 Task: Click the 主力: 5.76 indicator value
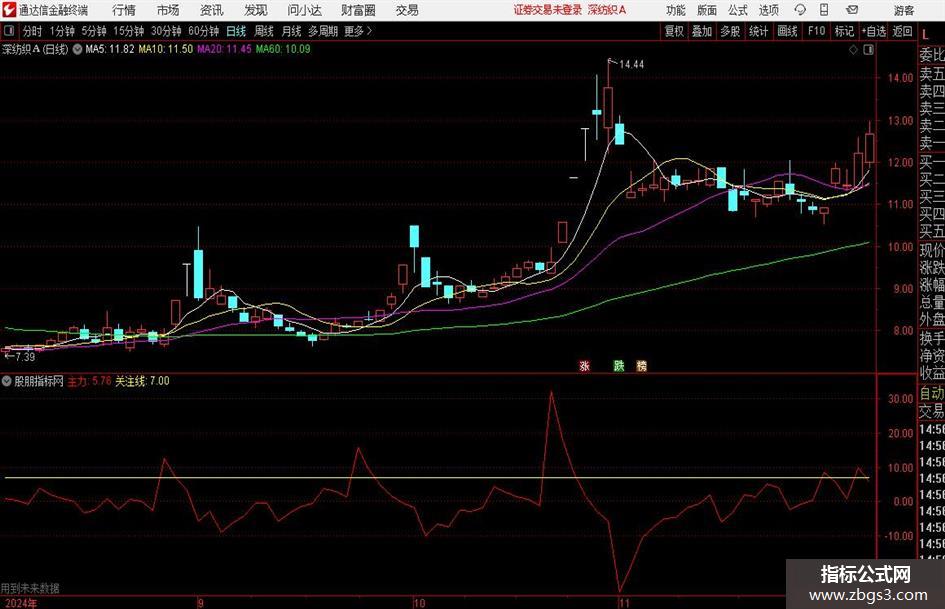pos(89,381)
